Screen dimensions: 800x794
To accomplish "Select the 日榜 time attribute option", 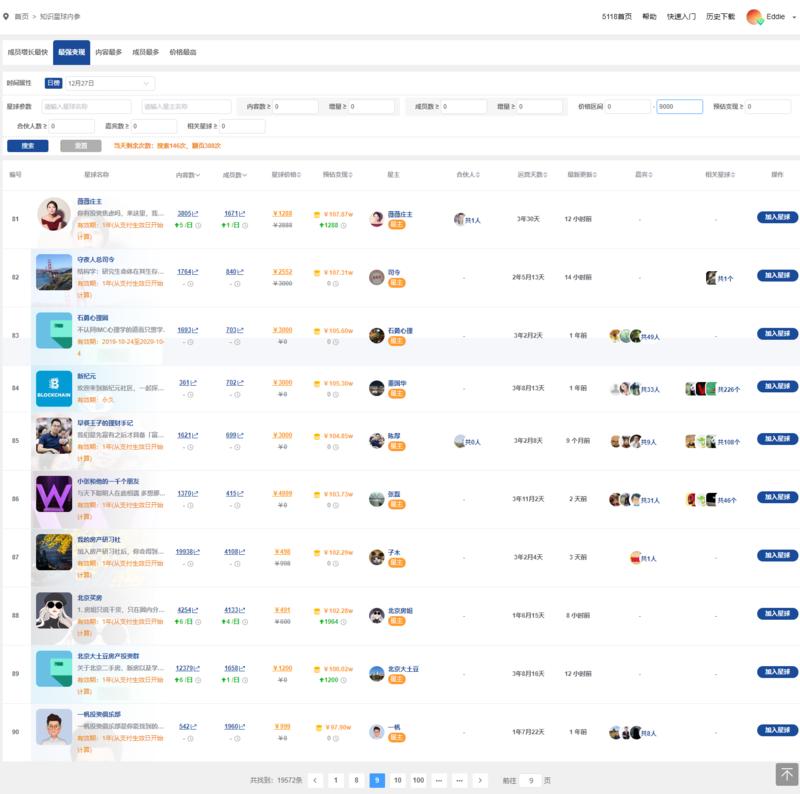I will [x=53, y=83].
